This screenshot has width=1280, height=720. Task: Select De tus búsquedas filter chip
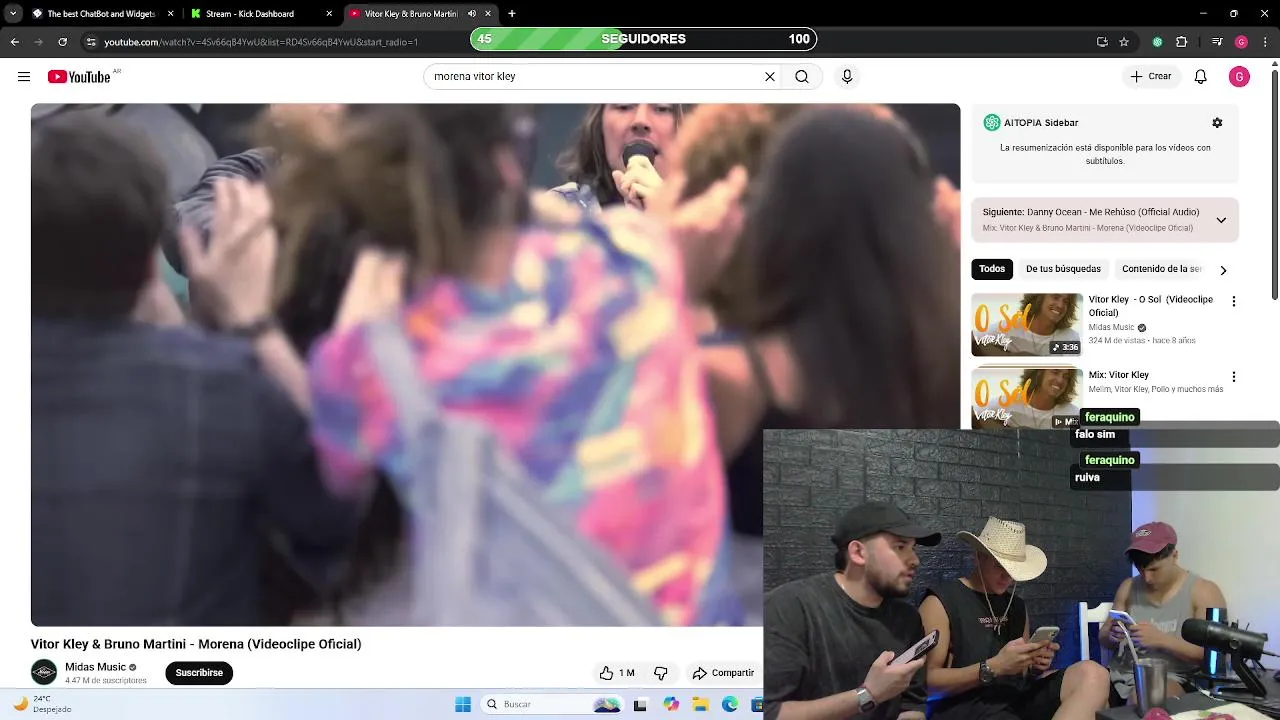(x=1063, y=269)
